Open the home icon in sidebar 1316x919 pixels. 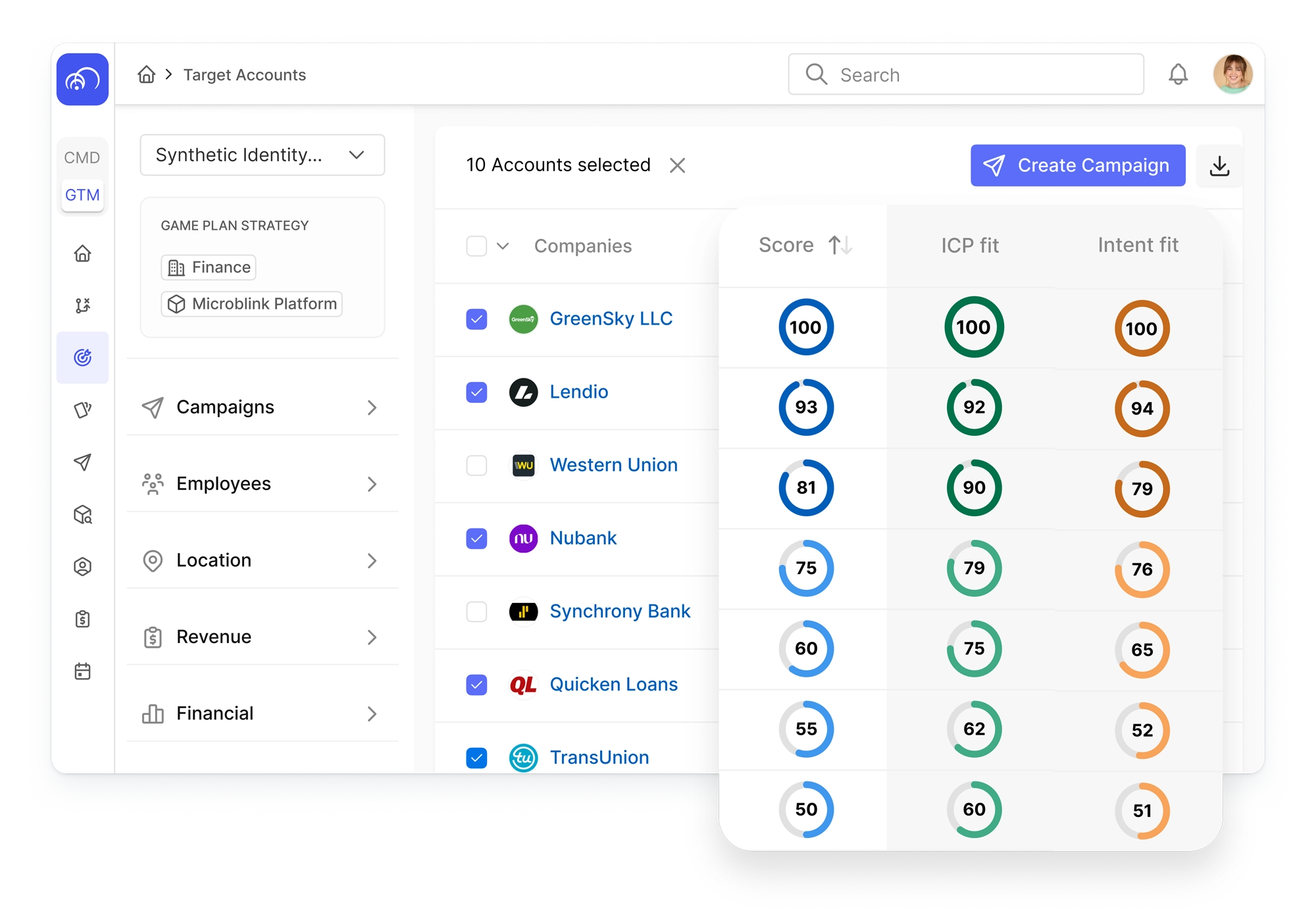[x=82, y=253]
